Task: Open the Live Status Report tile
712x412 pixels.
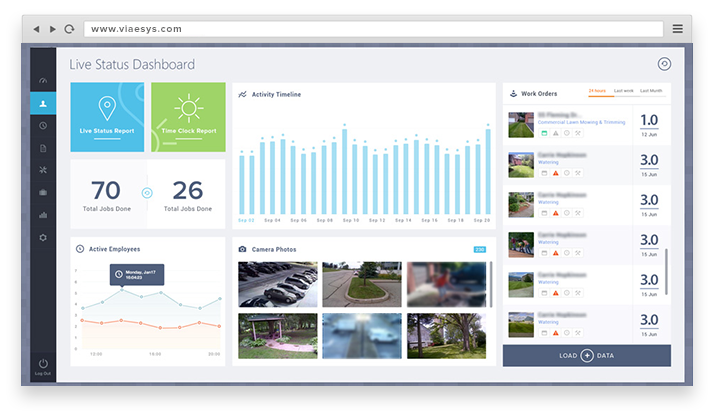Action: [x=107, y=118]
